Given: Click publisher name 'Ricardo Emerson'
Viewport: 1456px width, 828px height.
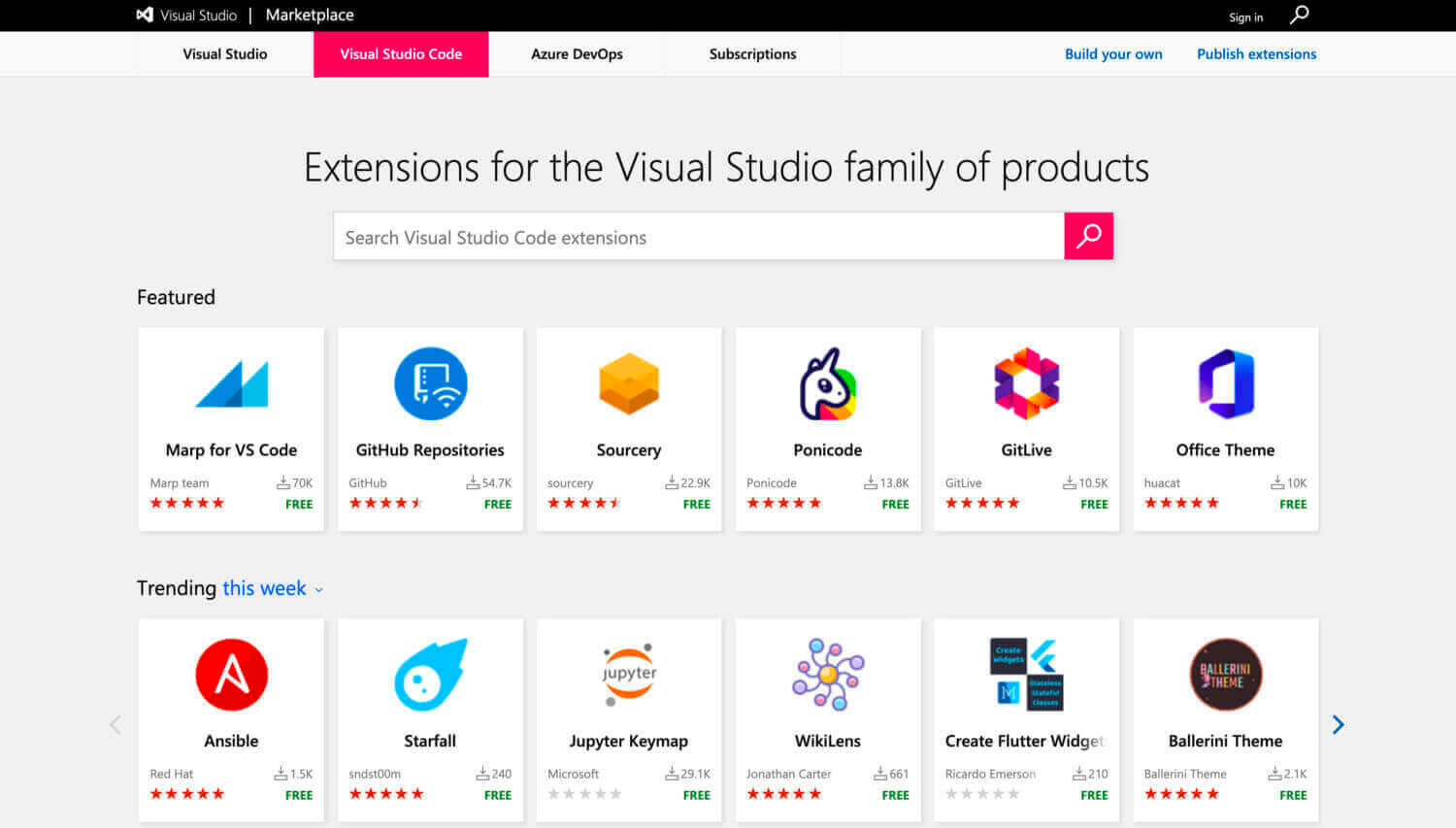Looking at the screenshot, I should click(990, 774).
